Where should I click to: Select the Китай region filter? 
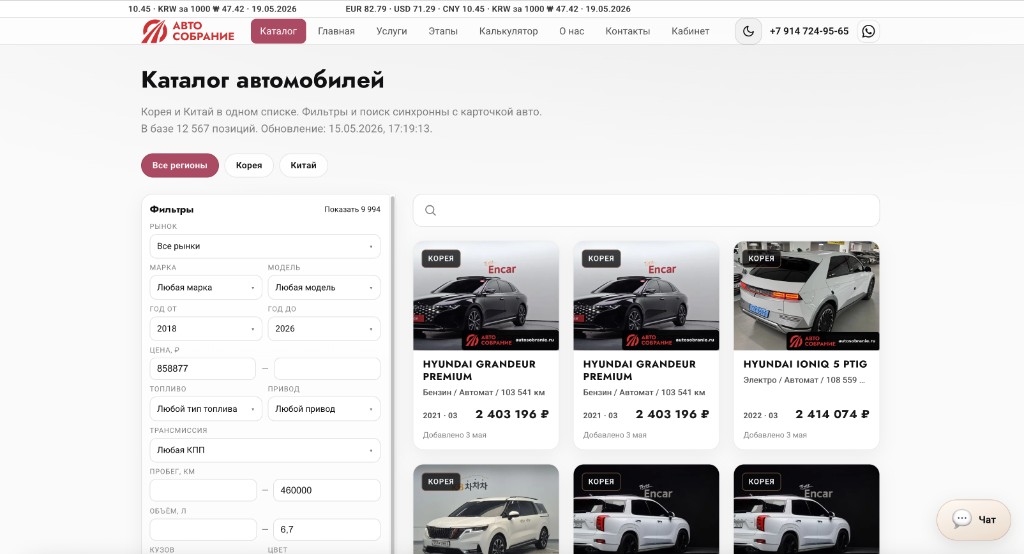(304, 165)
